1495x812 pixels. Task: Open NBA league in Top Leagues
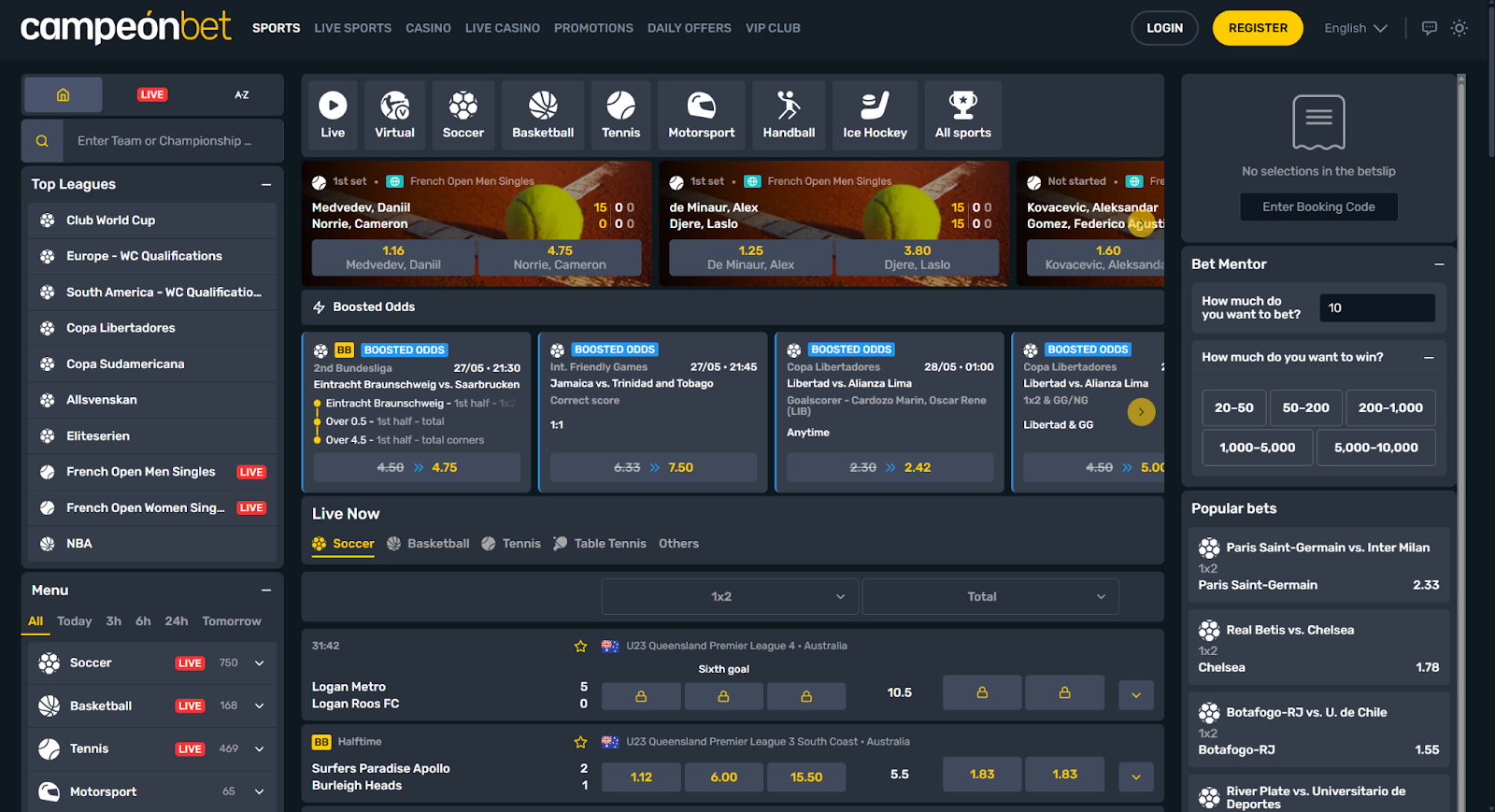pos(152,544)
